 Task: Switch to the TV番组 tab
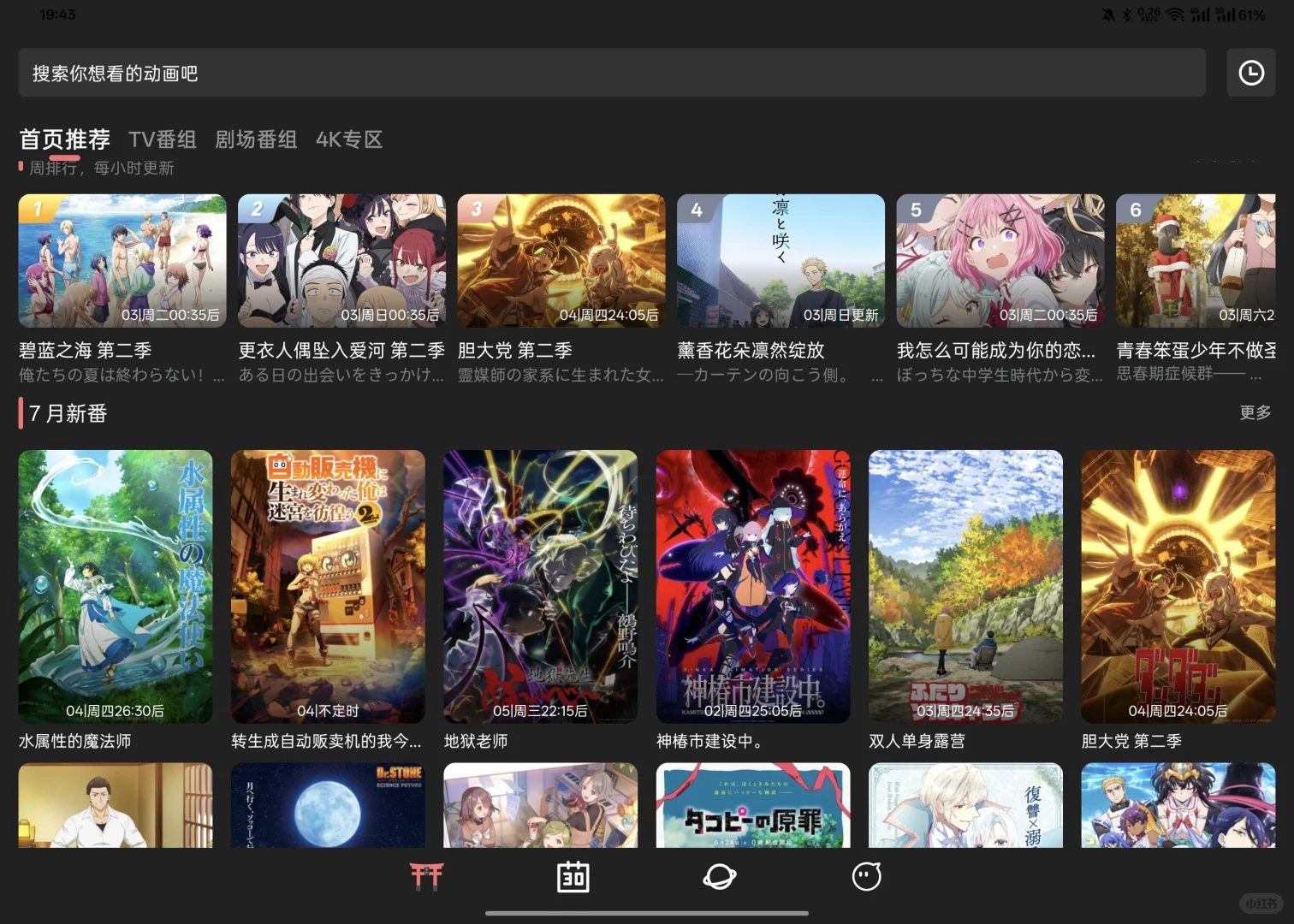[x=163, y=139]
